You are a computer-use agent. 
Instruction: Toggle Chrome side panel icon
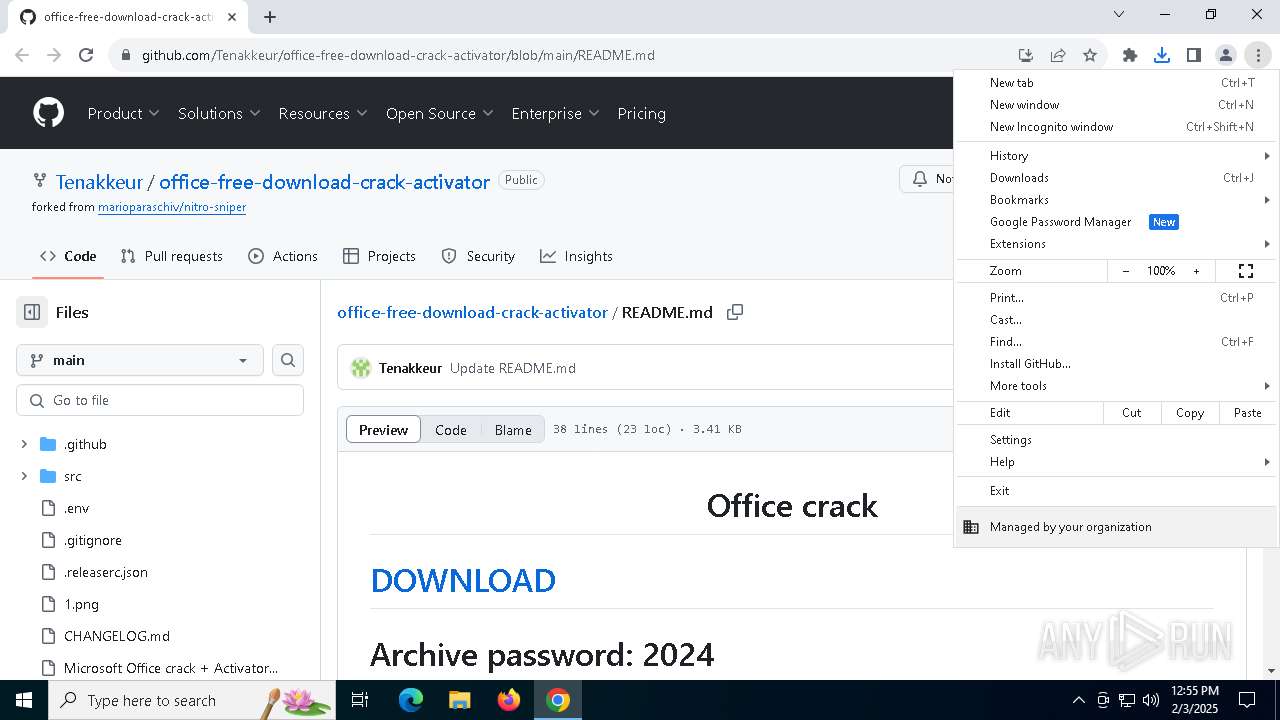pyautogui.click(x=1194, y=55)
